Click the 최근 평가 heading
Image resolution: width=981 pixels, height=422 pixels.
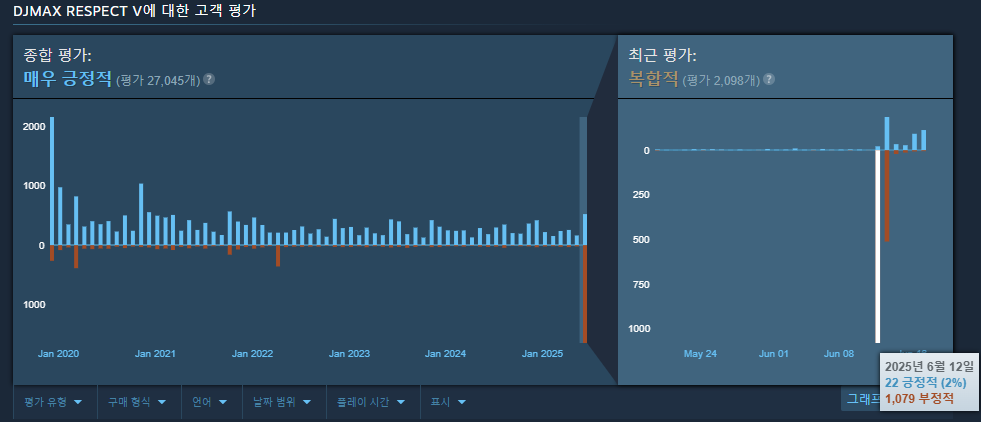(663, 55)
